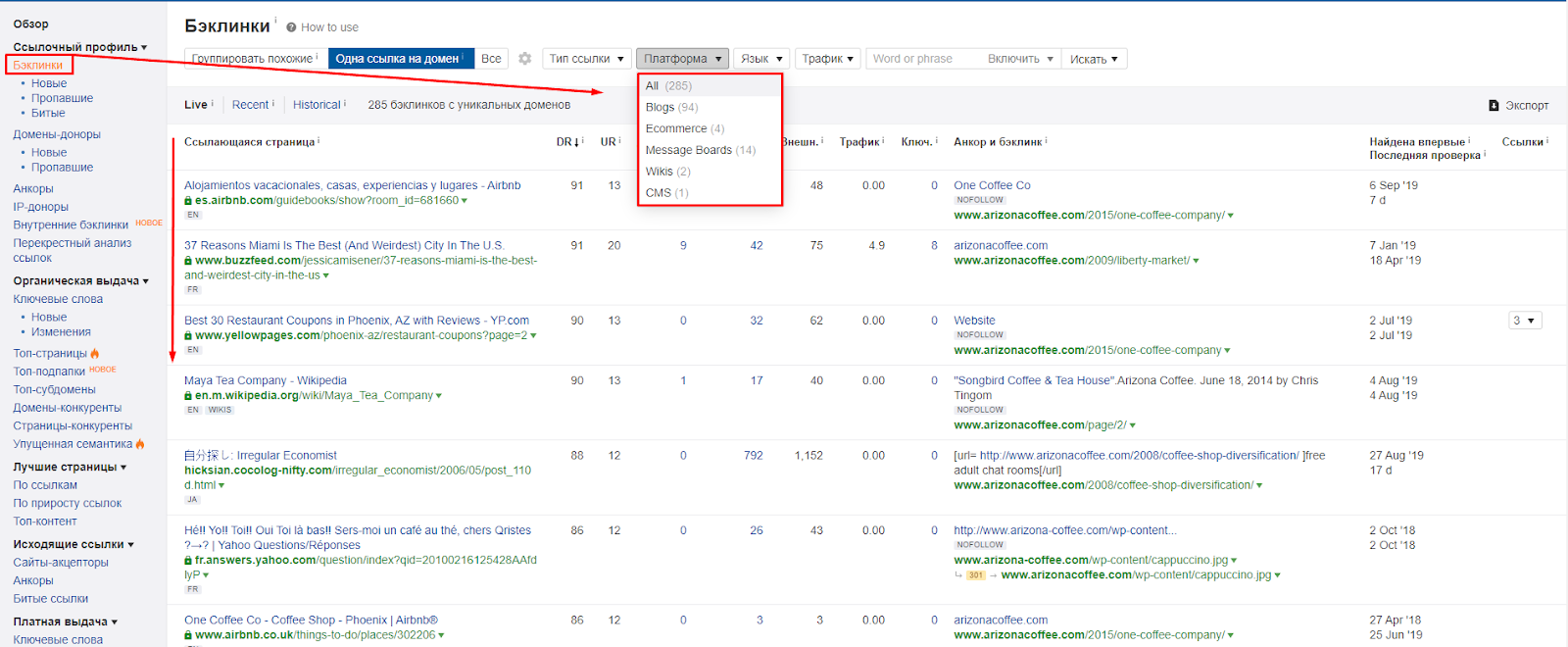Screen dimensions: 1568x647
Task: Sort by Найдена впервые header
Action: [1417, 142]
